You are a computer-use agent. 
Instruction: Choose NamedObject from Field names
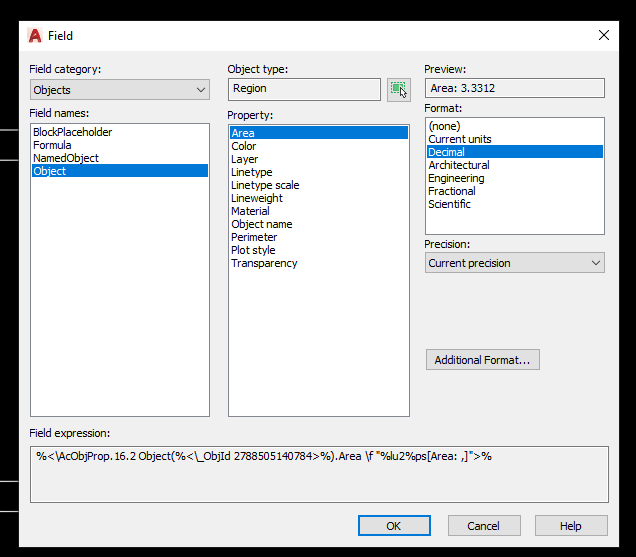point(66,158)
